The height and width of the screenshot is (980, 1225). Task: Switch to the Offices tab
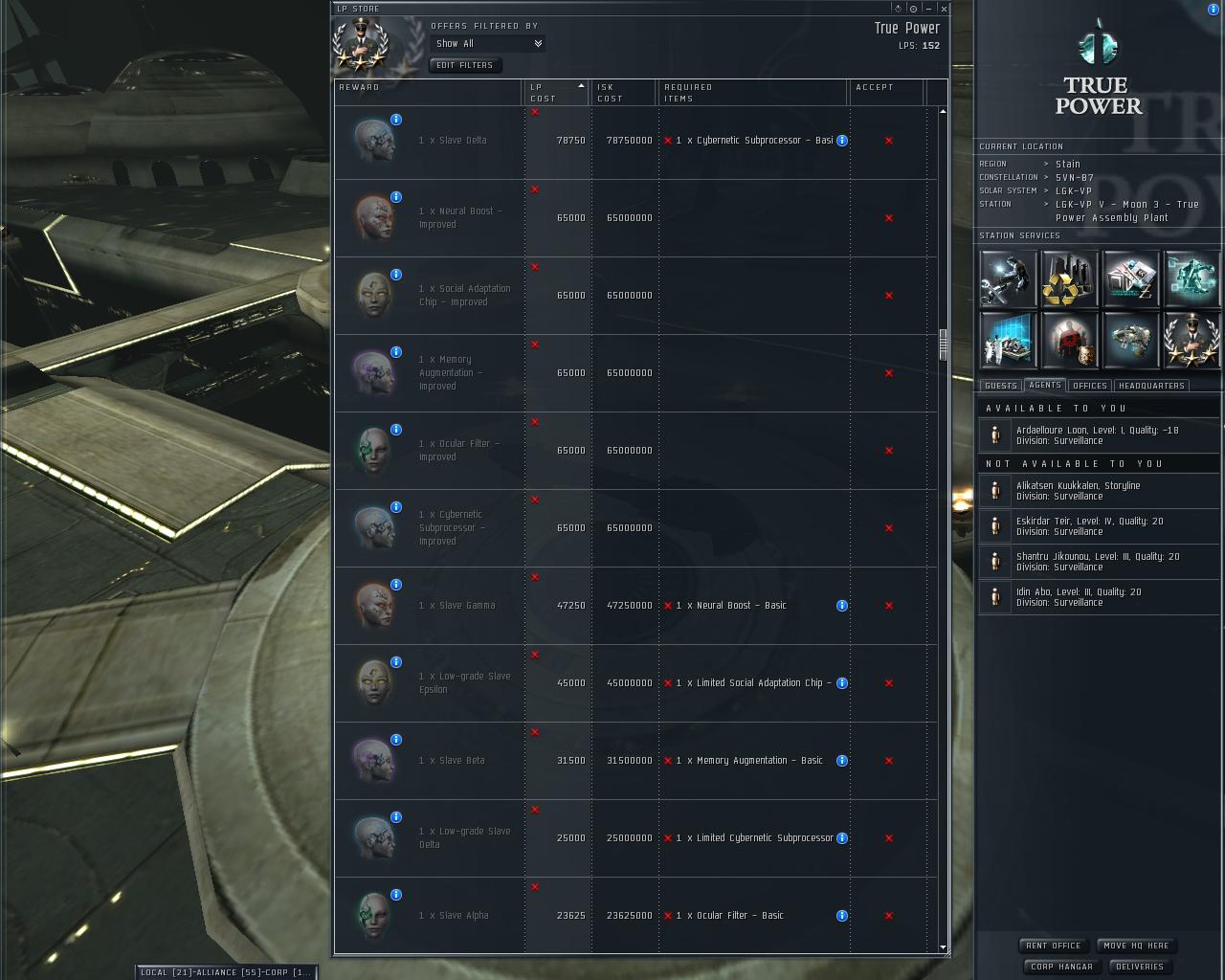tap(1090, 386)
